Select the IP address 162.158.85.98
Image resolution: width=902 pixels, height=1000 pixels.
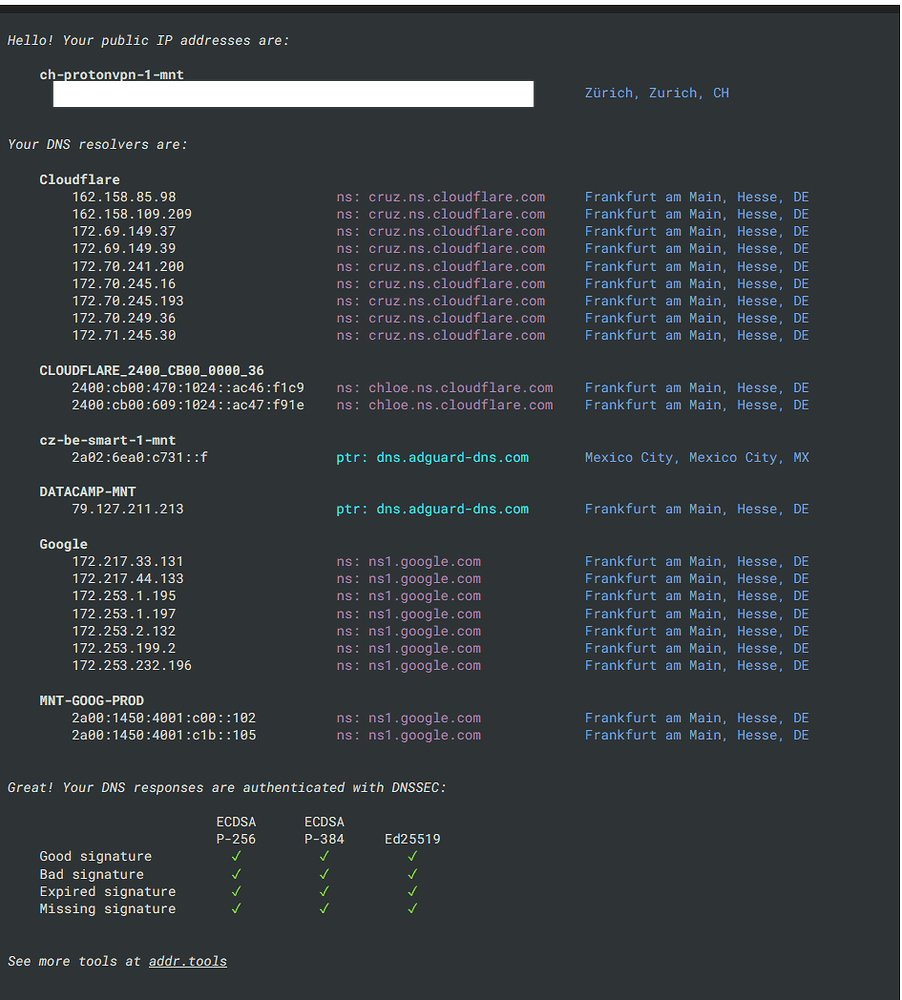[124, 197]
